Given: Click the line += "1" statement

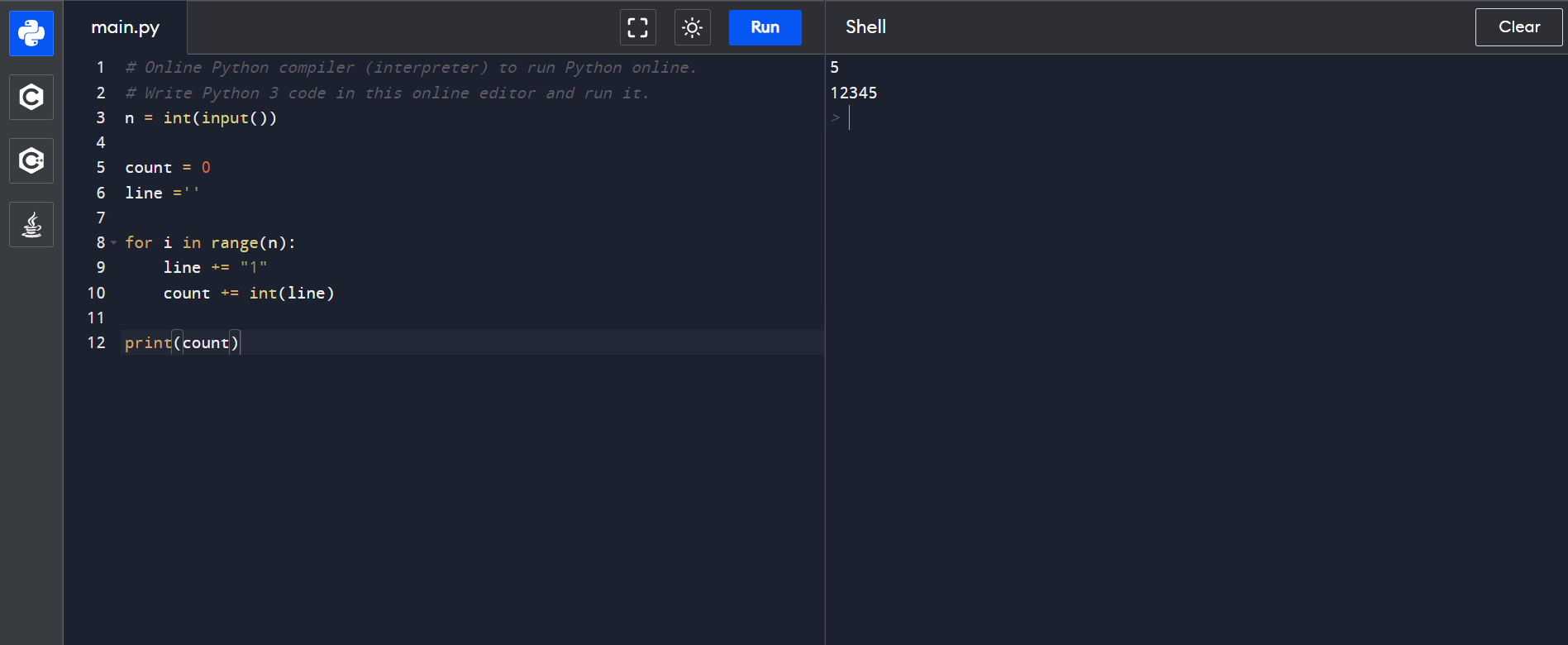Looking at the screenshot, I should tap(215, 267).
